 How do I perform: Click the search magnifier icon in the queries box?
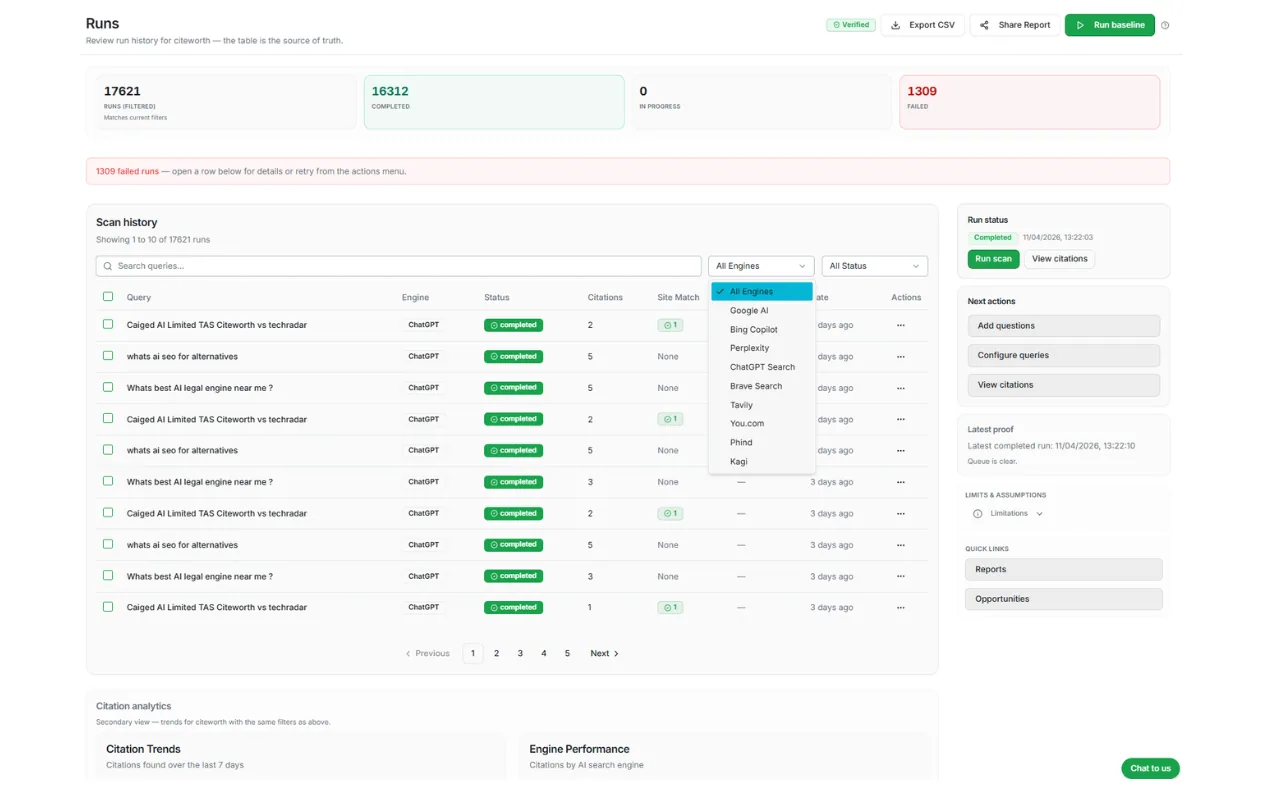[108, 266]
